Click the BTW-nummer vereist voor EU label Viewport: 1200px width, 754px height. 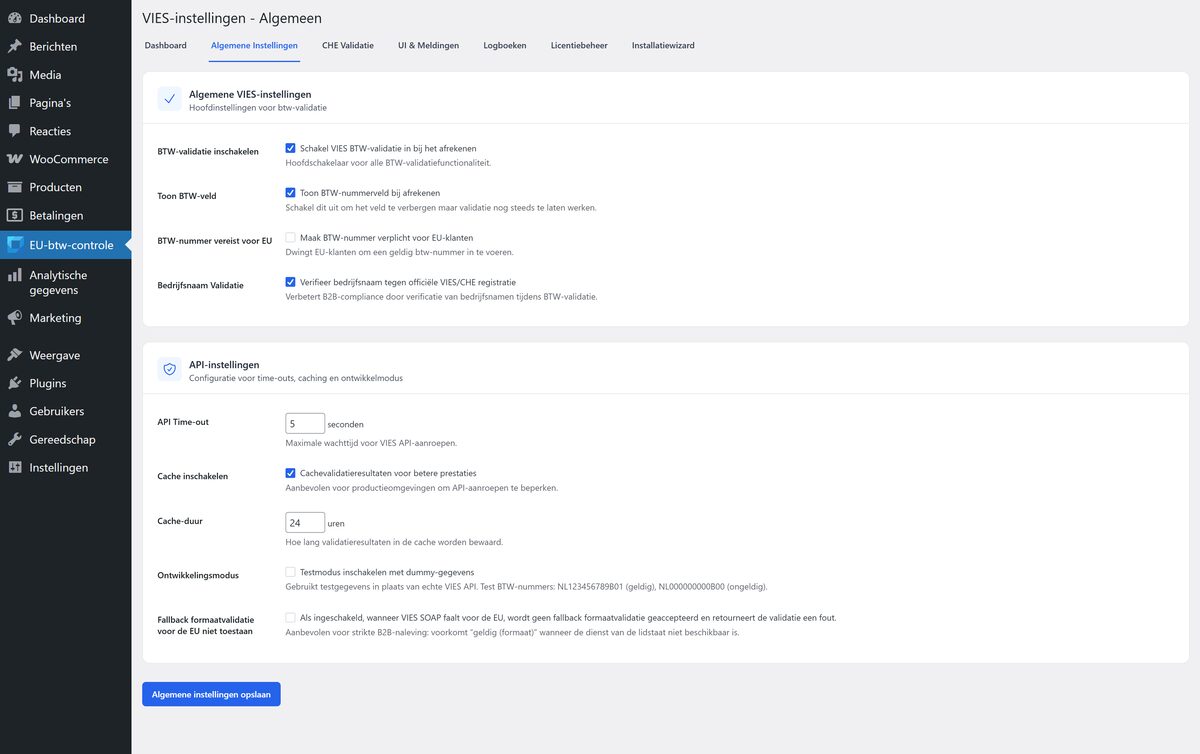pyautogui.click(x=215, y=241)
